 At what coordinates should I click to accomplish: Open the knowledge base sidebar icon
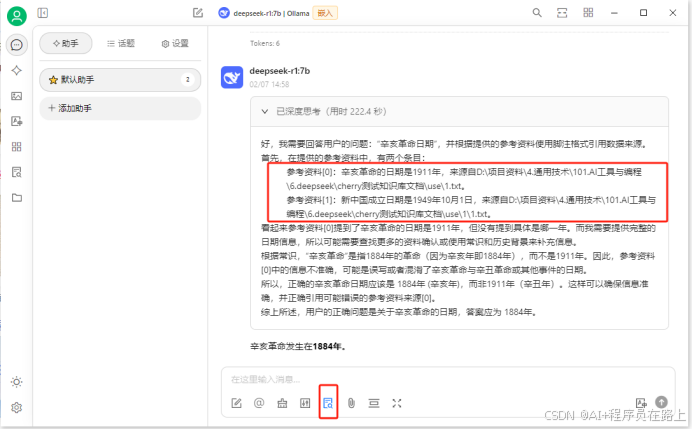[17, 172]
